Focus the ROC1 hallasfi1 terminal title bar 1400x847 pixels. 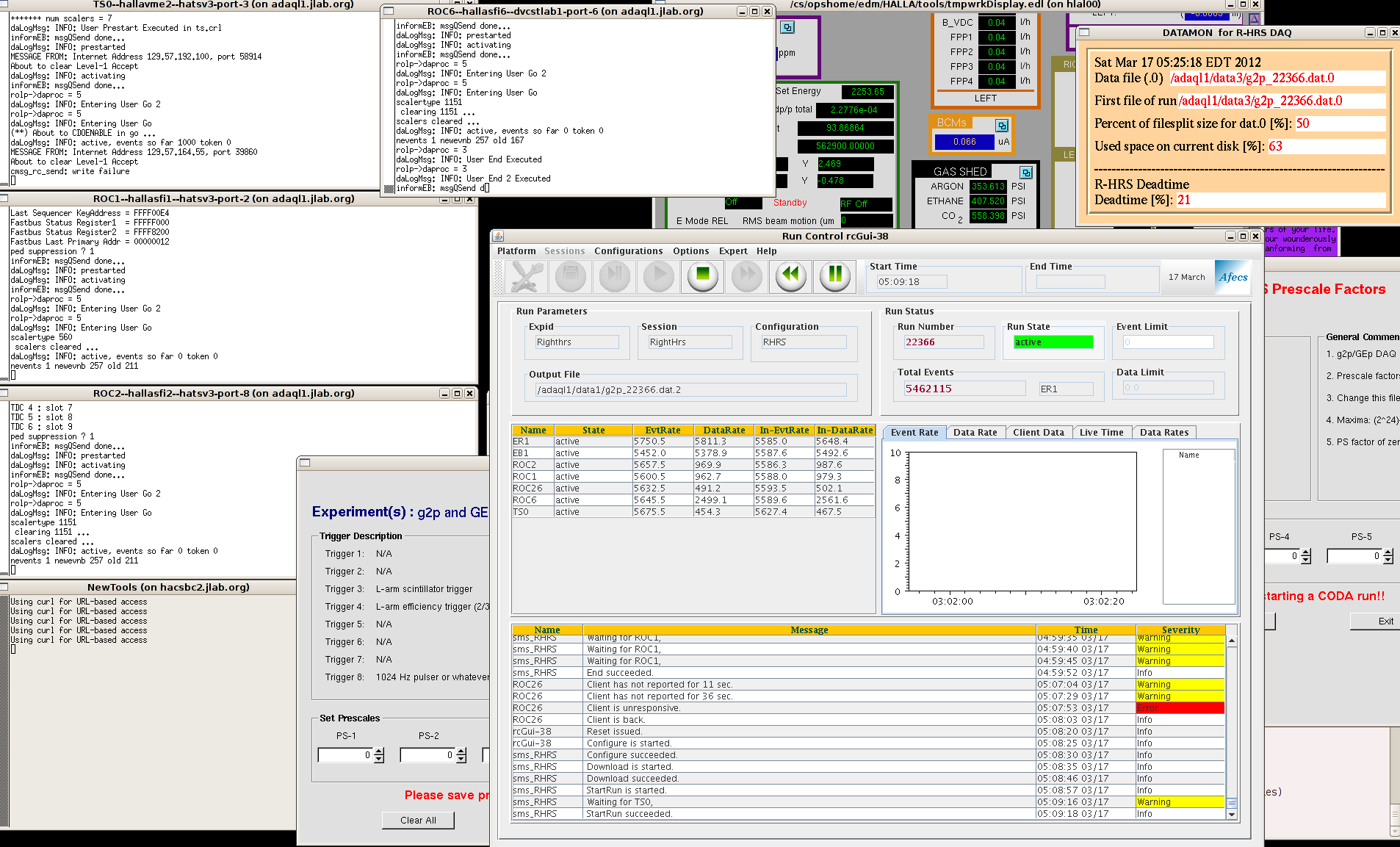point(223,198)
